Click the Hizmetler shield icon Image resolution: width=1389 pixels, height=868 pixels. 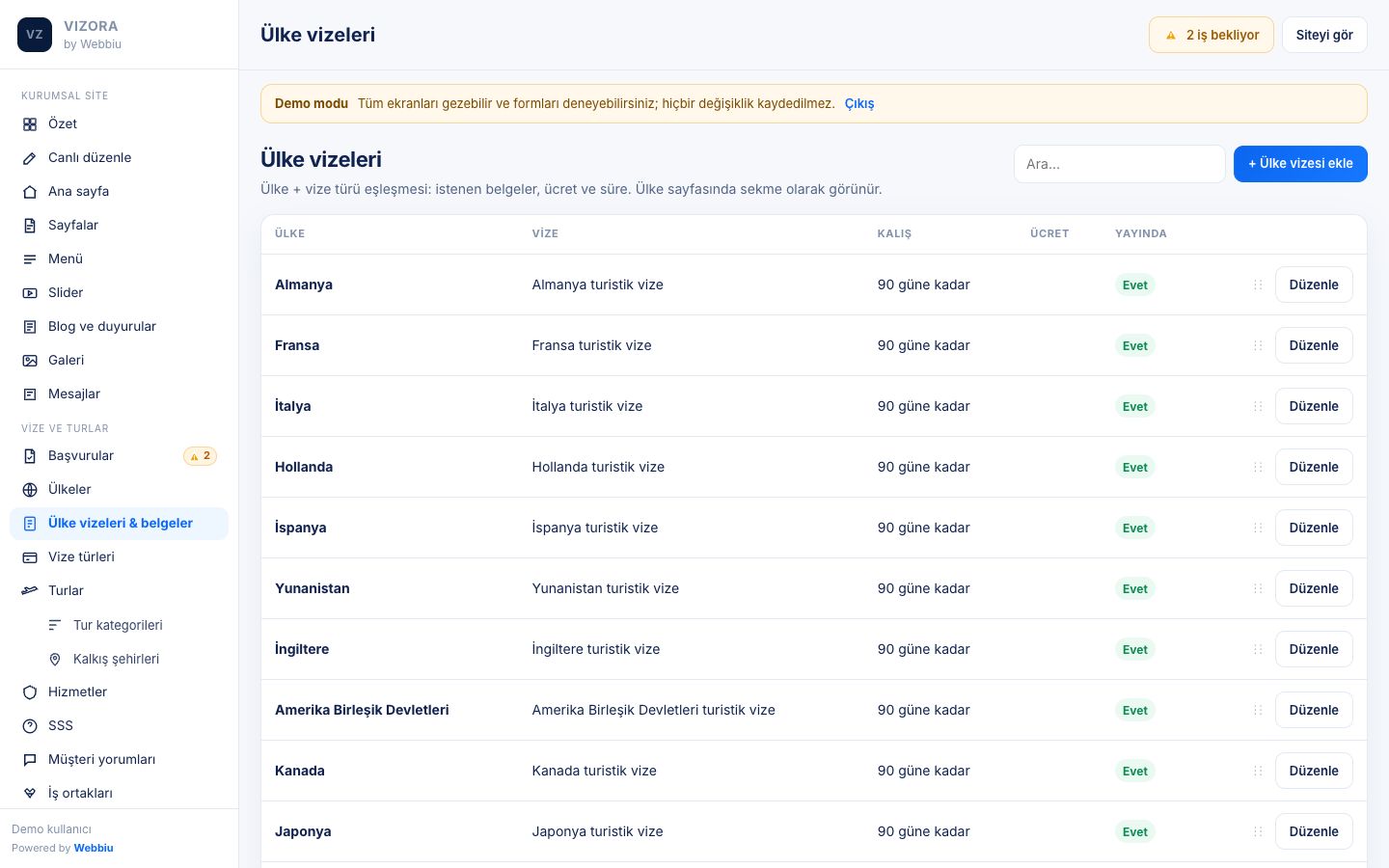click(x=30, y=692)
